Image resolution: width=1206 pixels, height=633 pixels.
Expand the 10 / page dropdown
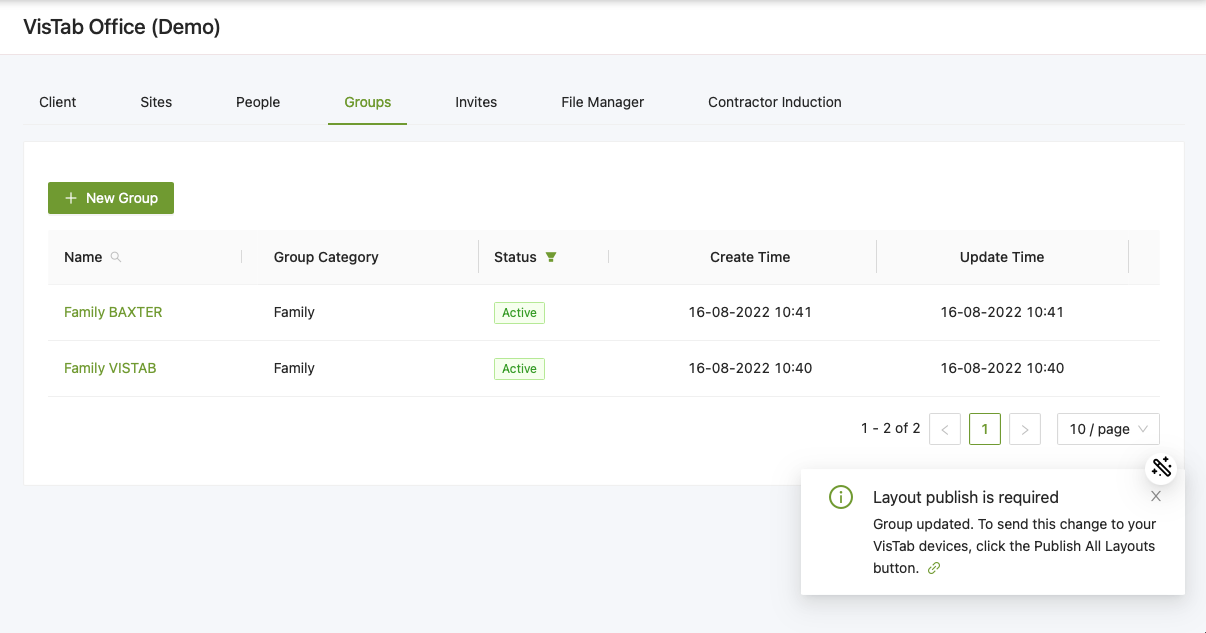(x=1108, y=429)
